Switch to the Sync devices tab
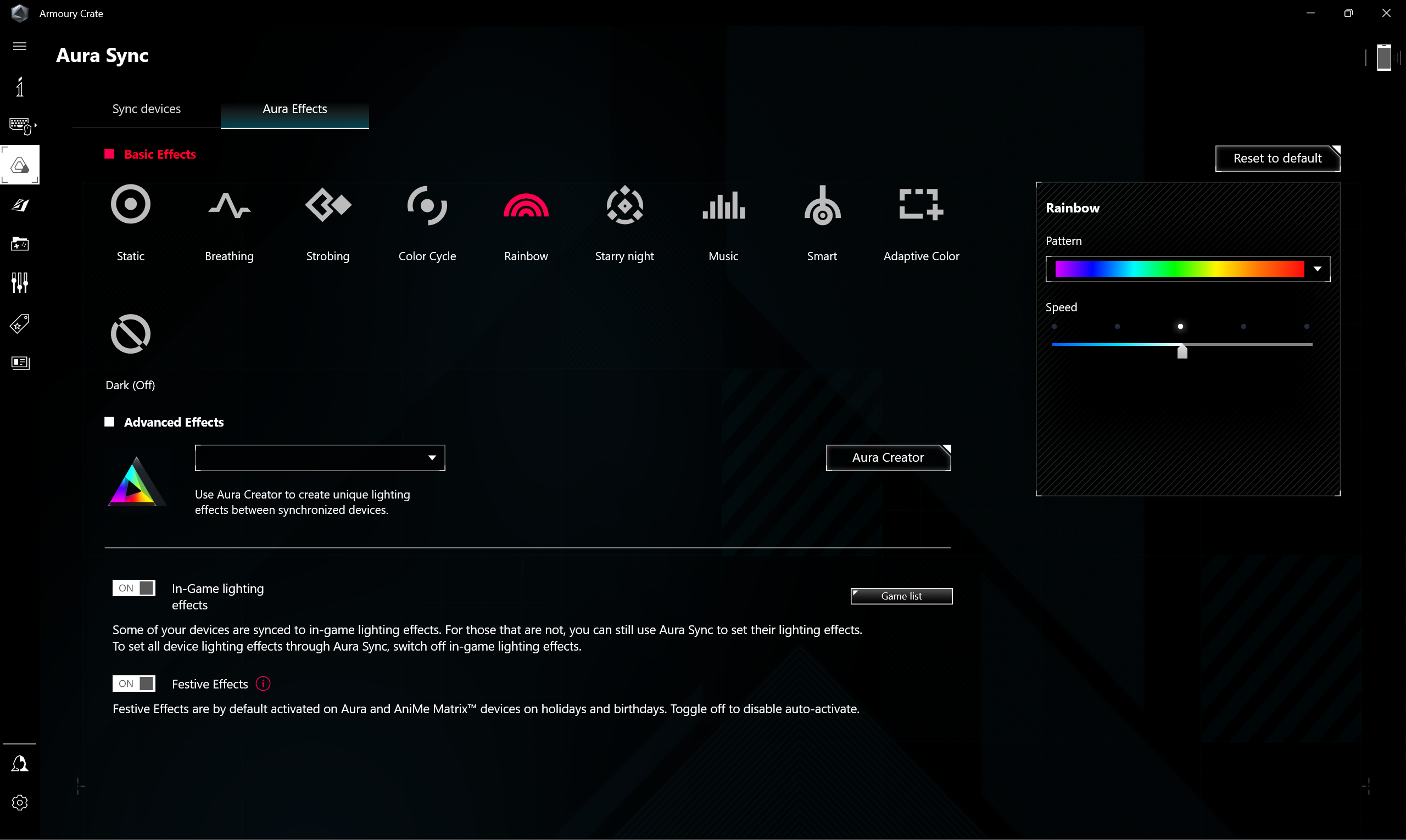This screenshot has height=840, width=1406. point(146,109)
